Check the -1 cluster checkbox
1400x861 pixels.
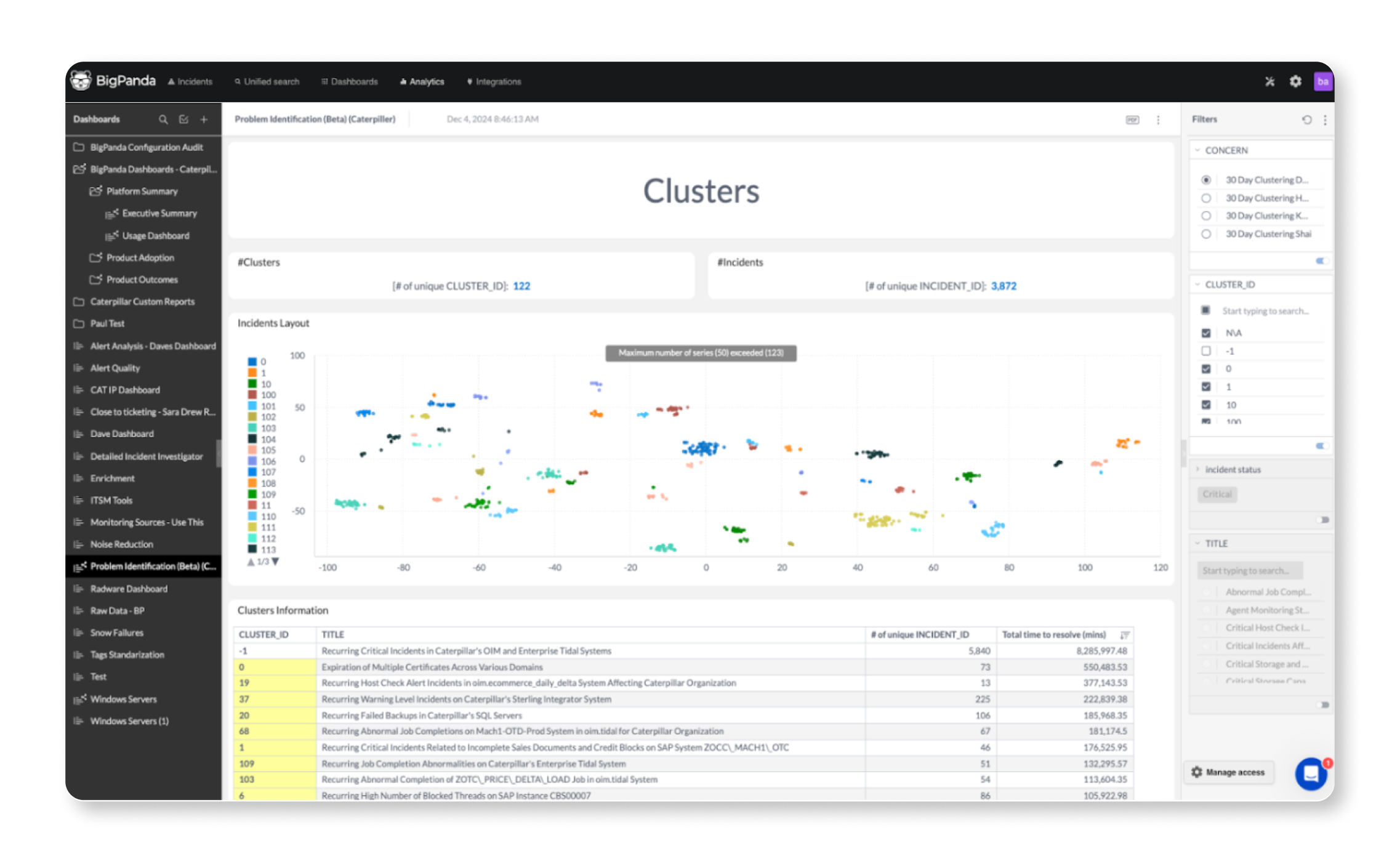click(1205, 351)
